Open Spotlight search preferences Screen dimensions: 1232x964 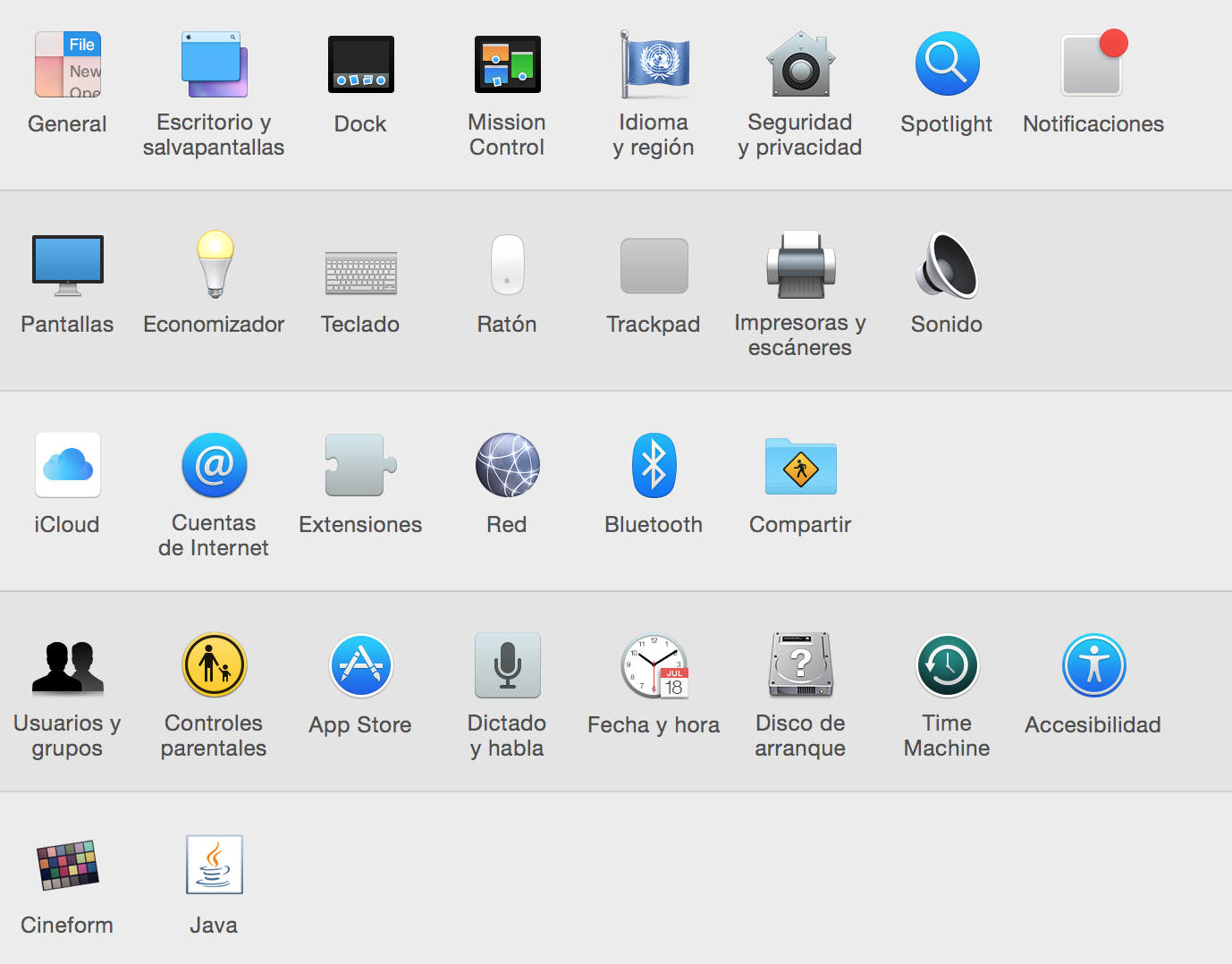(947, 64)
